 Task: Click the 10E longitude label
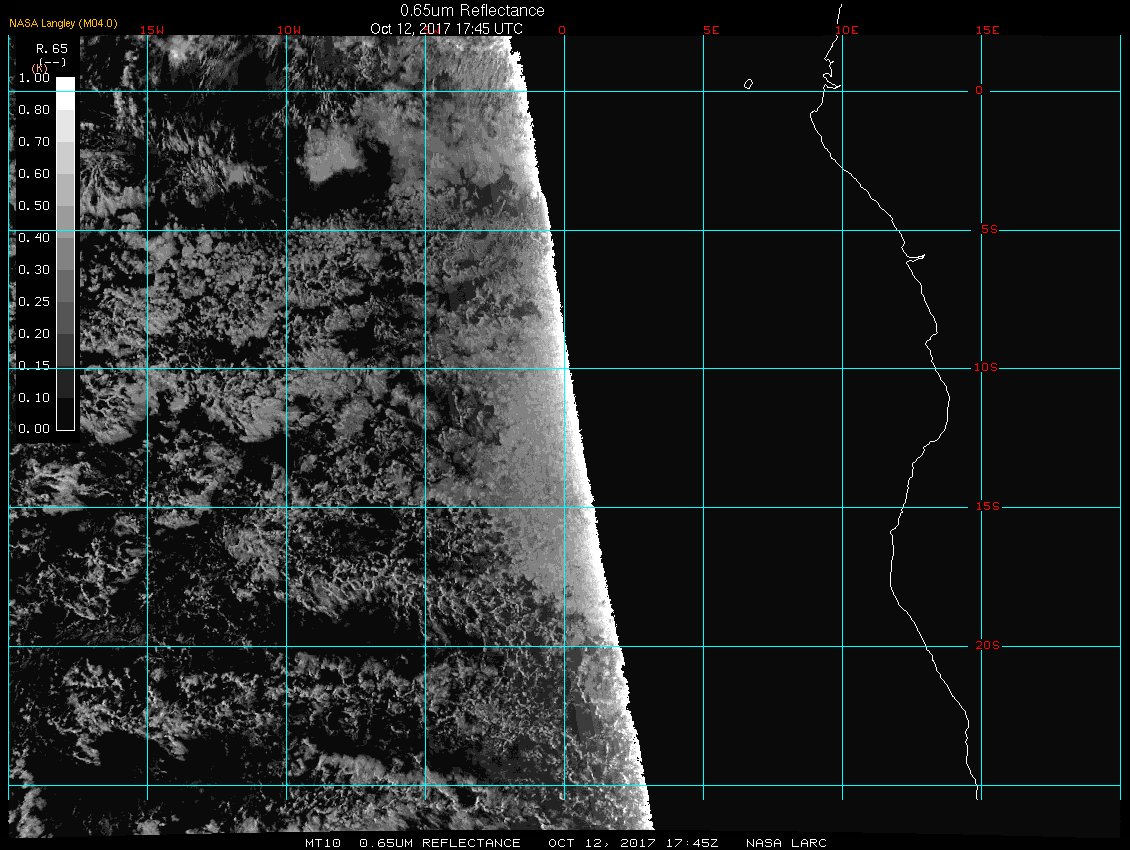coord(847,30)
